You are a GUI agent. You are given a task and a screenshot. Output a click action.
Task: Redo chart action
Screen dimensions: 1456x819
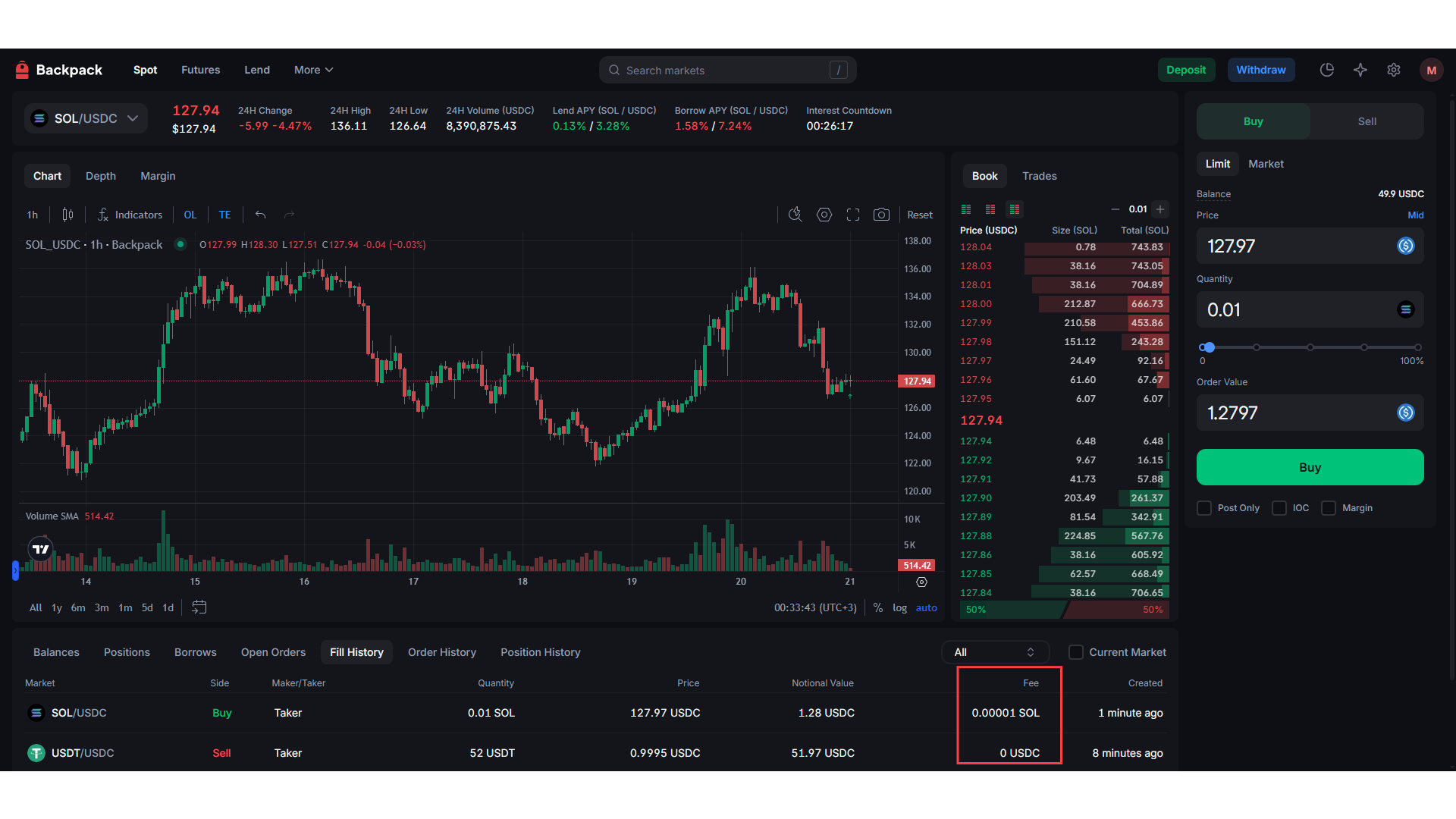point(289,215)
